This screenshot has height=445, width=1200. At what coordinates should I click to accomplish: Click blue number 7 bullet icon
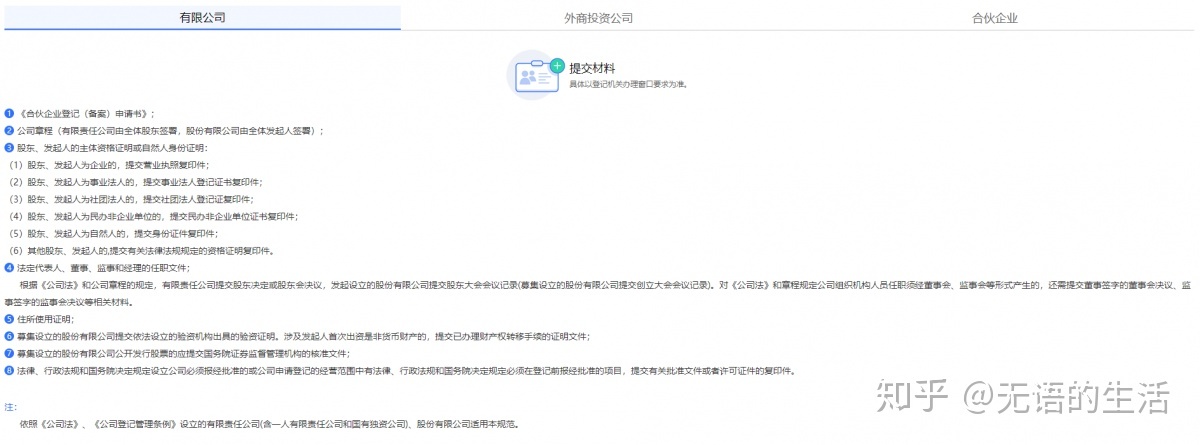(9, 353)
